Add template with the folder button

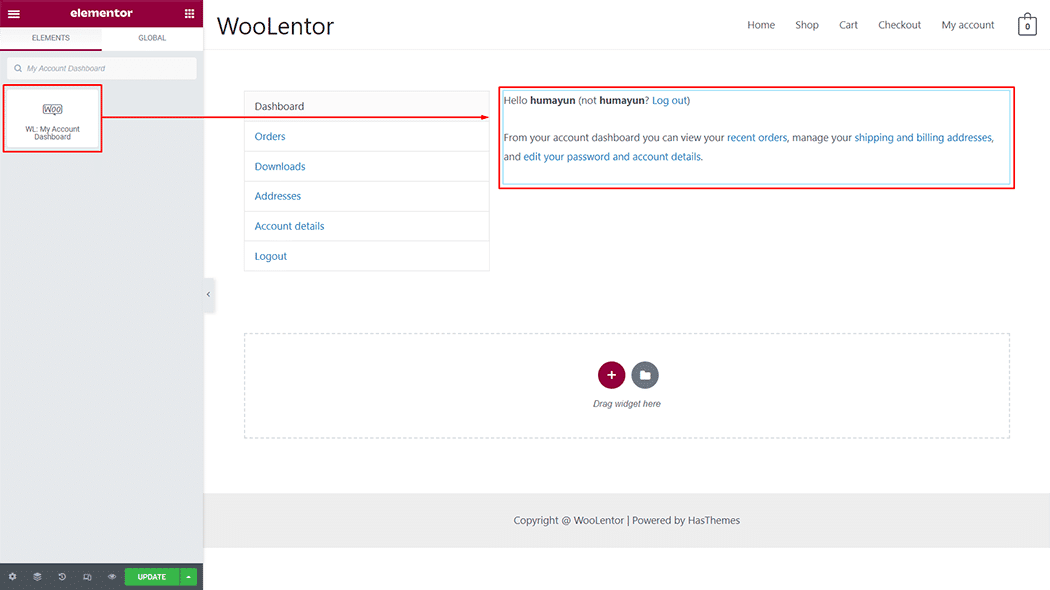pyautogui.click(x=645, y=375)
